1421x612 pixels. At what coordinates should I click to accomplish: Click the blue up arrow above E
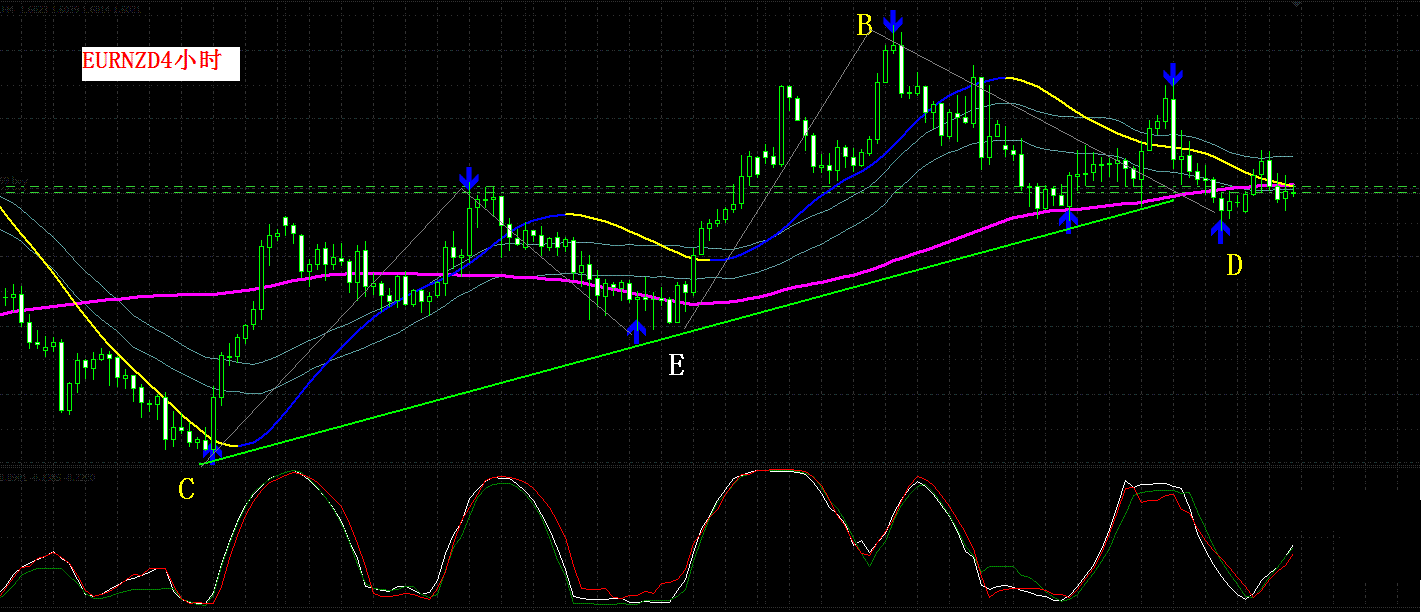(637, 333)
